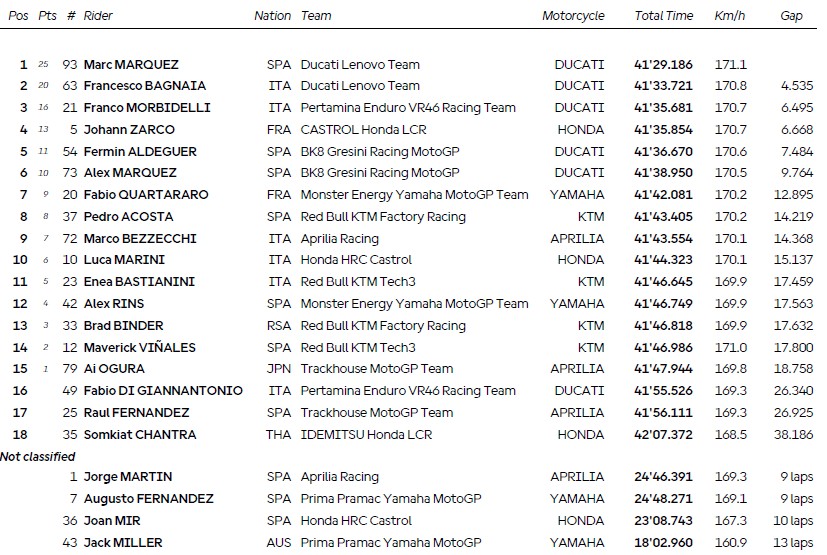Select Pedro ACOSTA's name
The width and height of the screenshot is (827, 555).
tap(128, 217)
